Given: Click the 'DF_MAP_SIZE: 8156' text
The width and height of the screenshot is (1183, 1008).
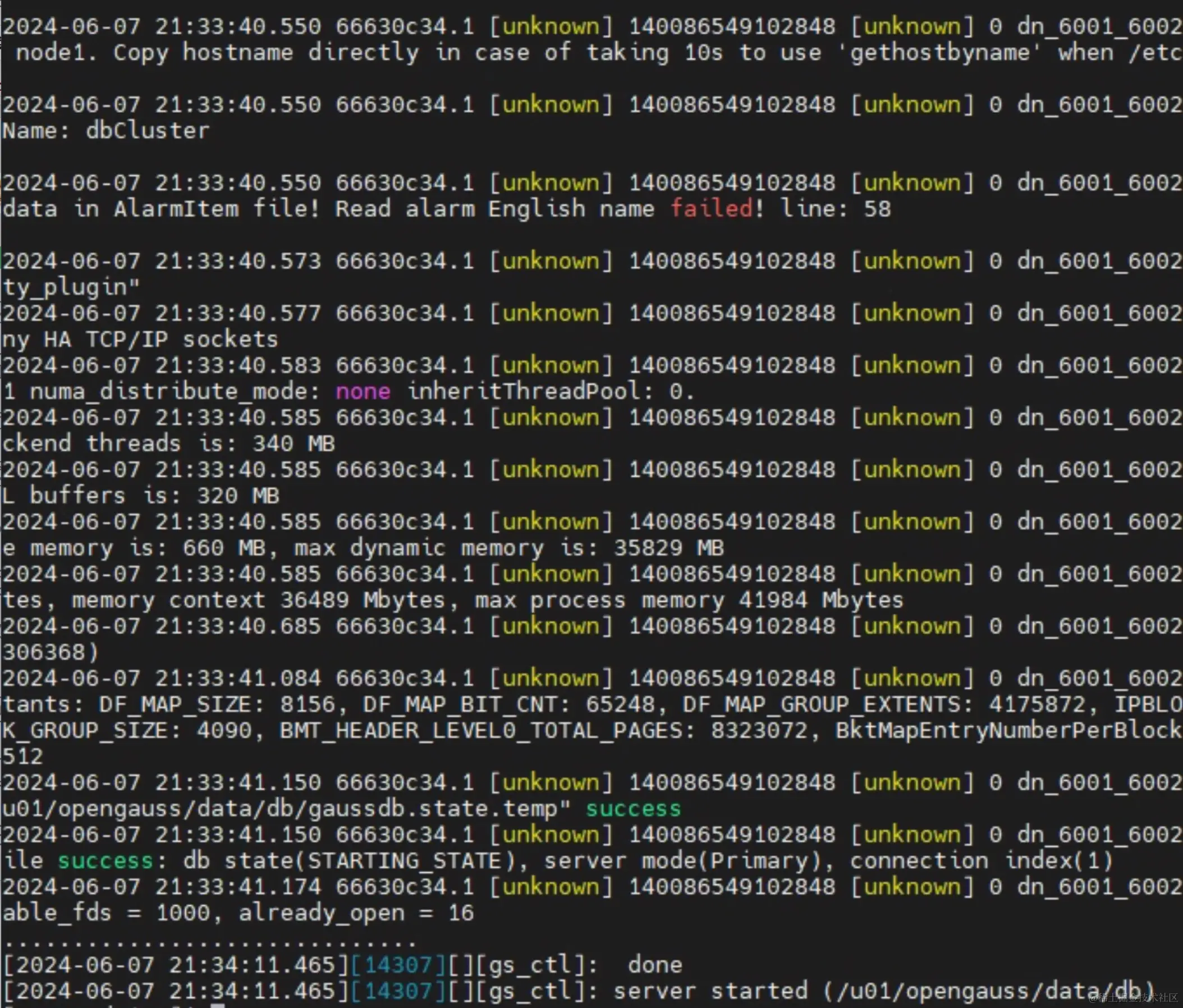Looking at the screenshot, I should tap(217, 704).
